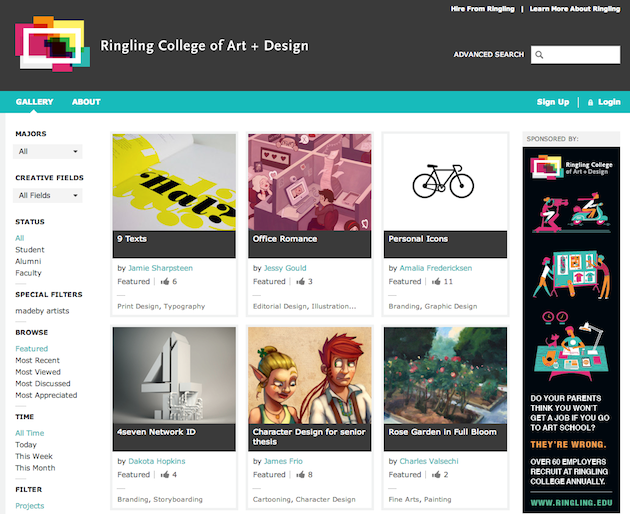
Task: Click 'Print Design, Typography' tags text
Action: pyautogui.click(x=161, y=306)
